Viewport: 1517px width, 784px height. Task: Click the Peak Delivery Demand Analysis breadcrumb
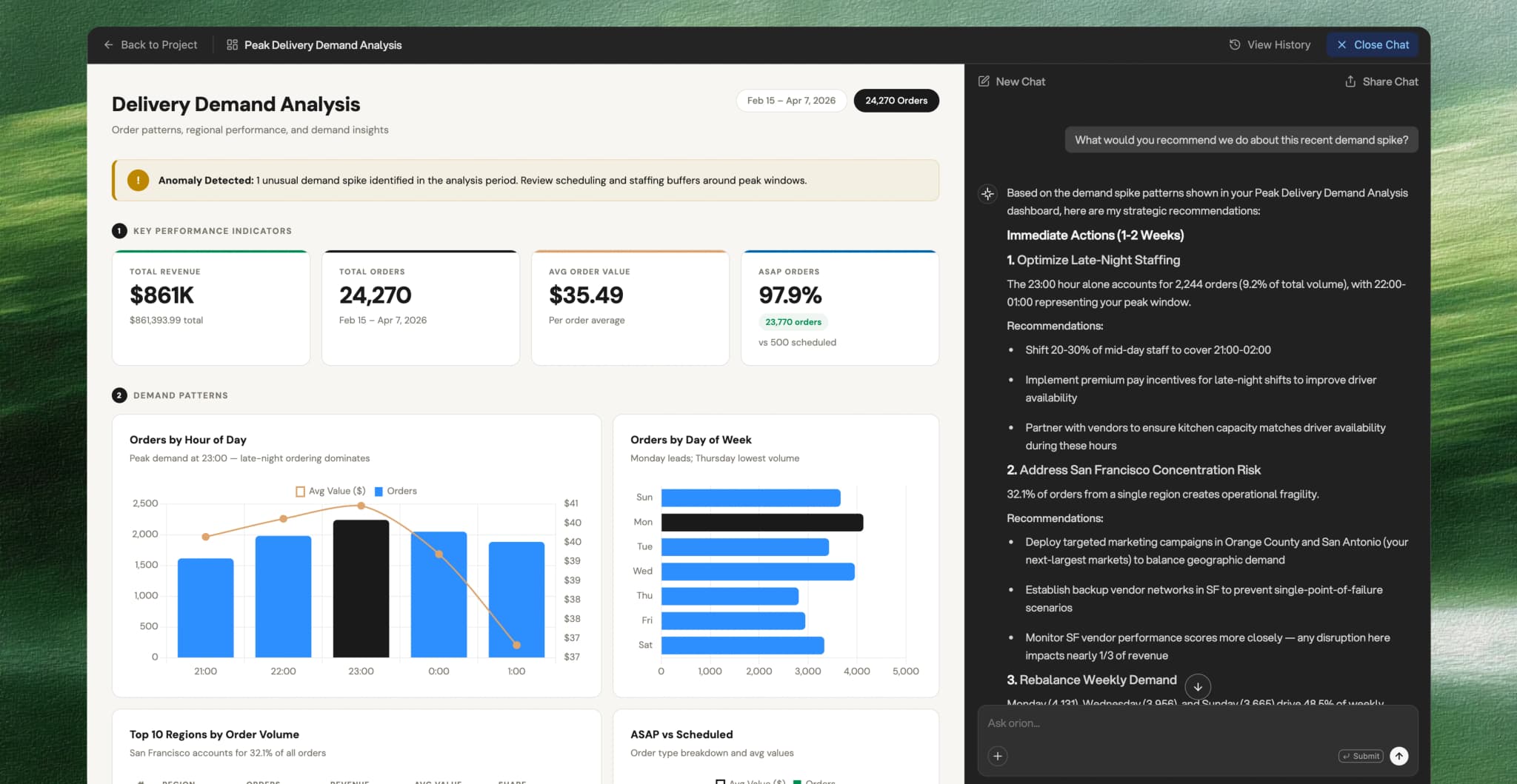click(323, 44)
